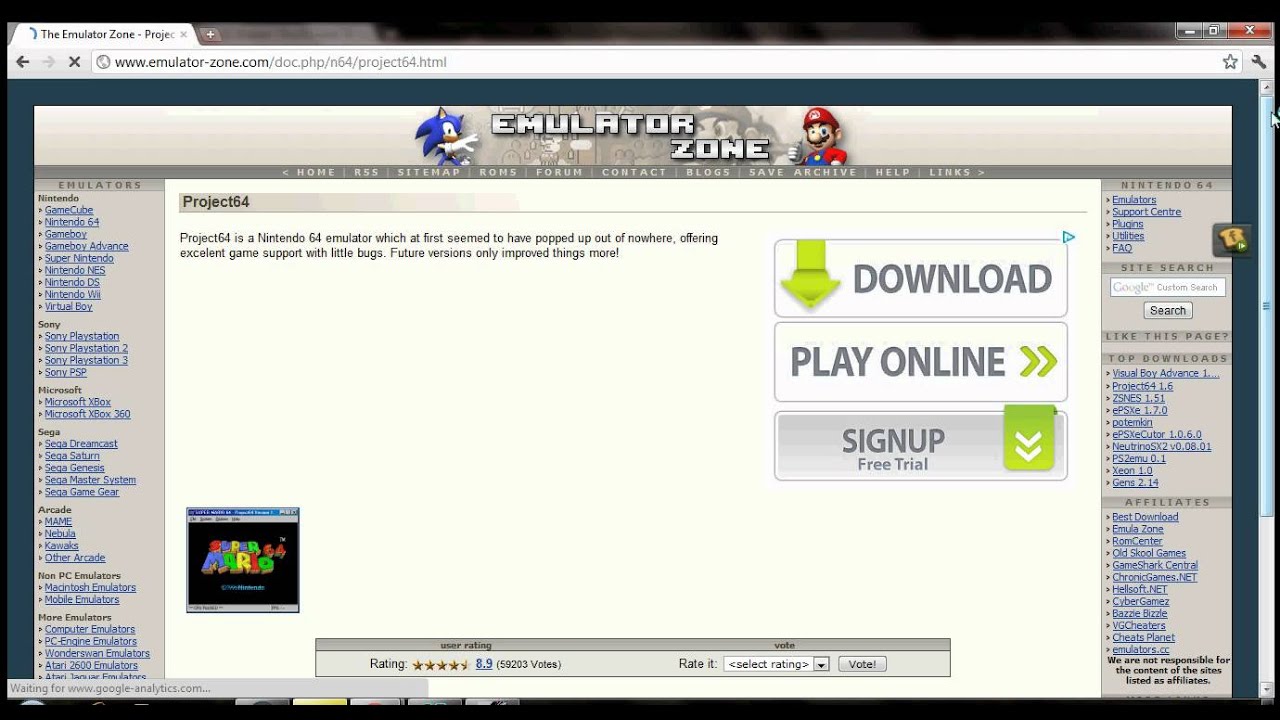Viewport: 1280px width, 720px height.
Task: Open the Macintosh Emulators link
Action: (x=90, y=588)
